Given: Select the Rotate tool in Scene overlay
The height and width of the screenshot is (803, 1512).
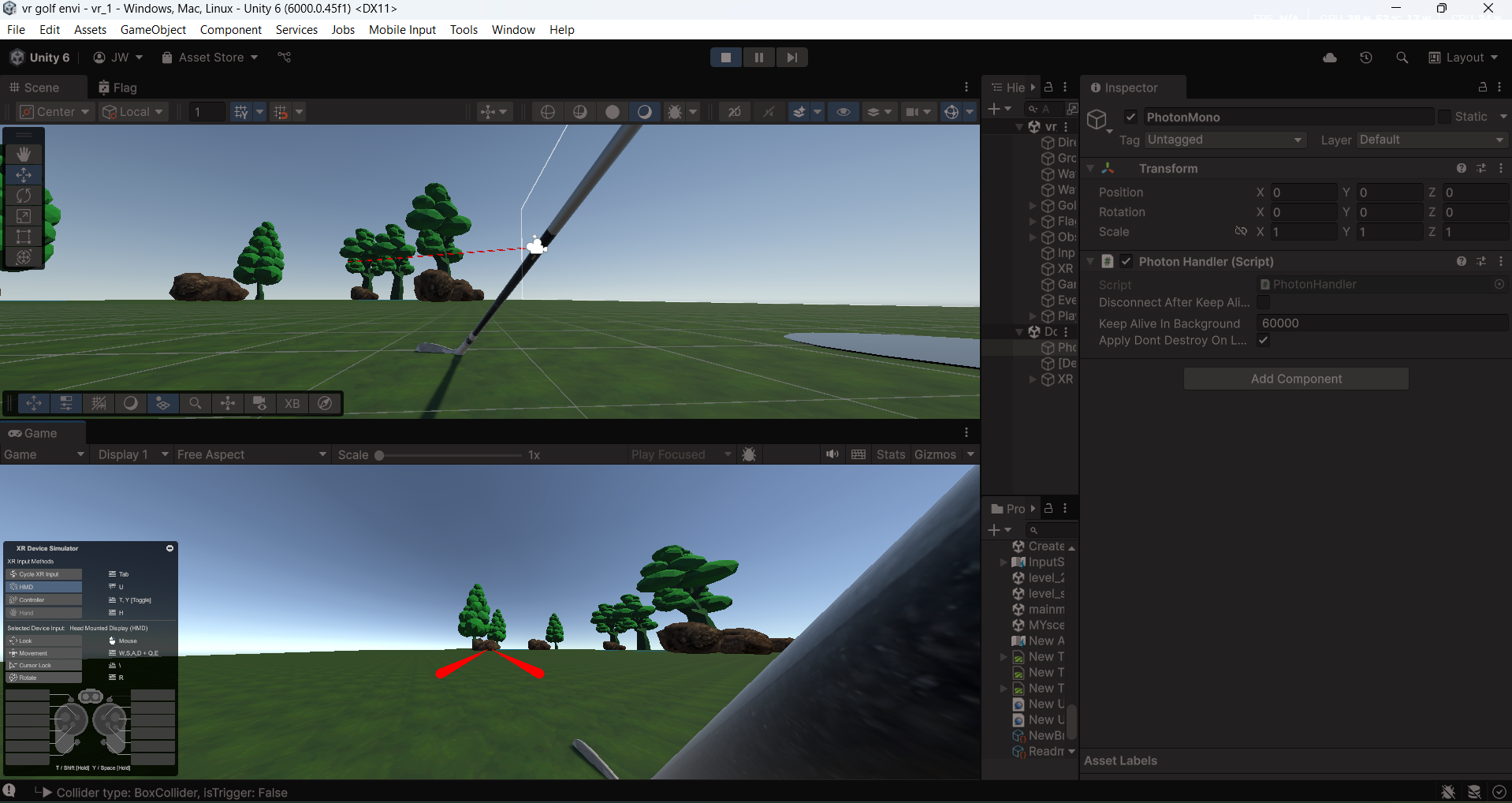Looking at the screenshot, I should 24,196.
